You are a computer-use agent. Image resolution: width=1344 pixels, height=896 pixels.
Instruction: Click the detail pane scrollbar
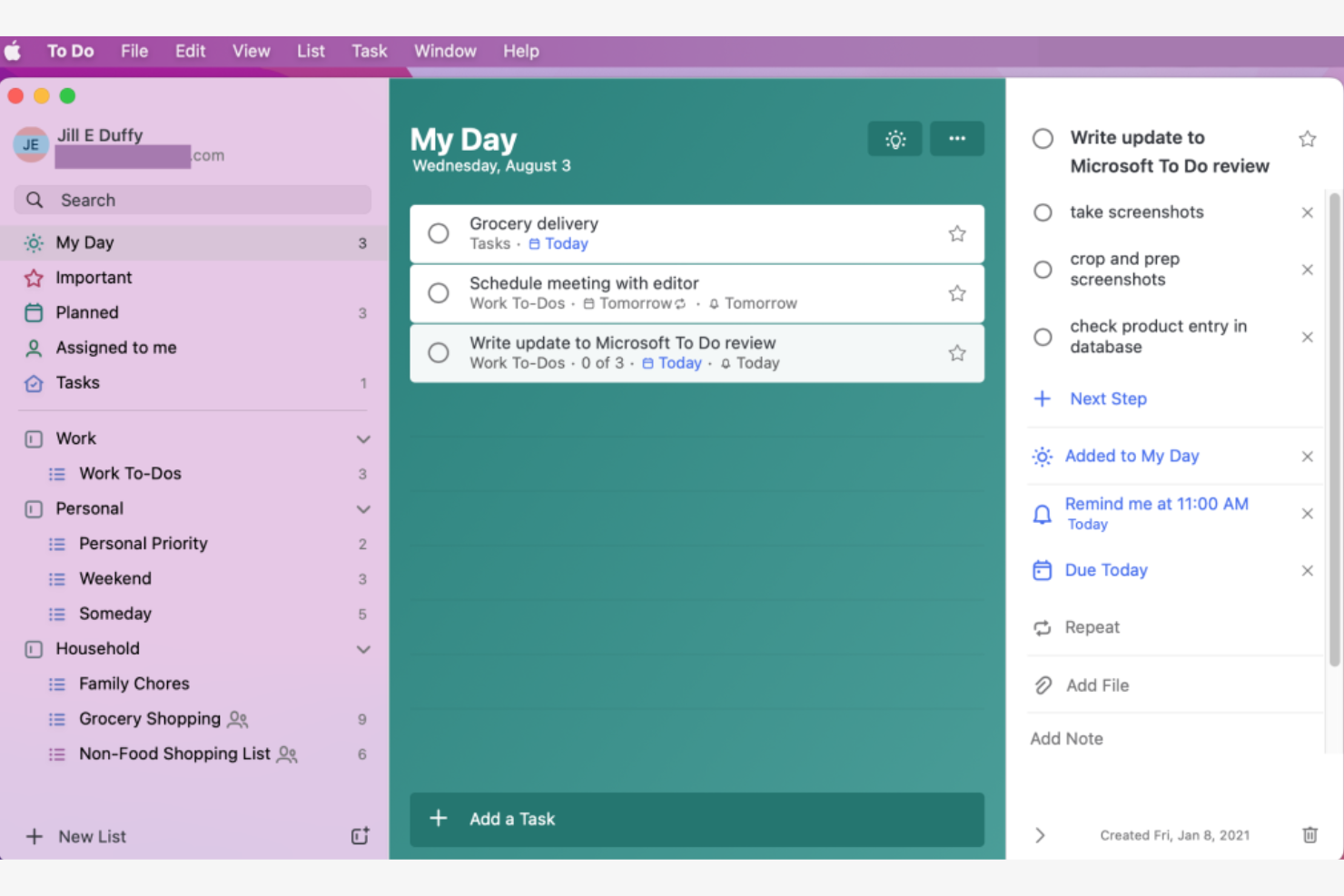[1334, 429]
